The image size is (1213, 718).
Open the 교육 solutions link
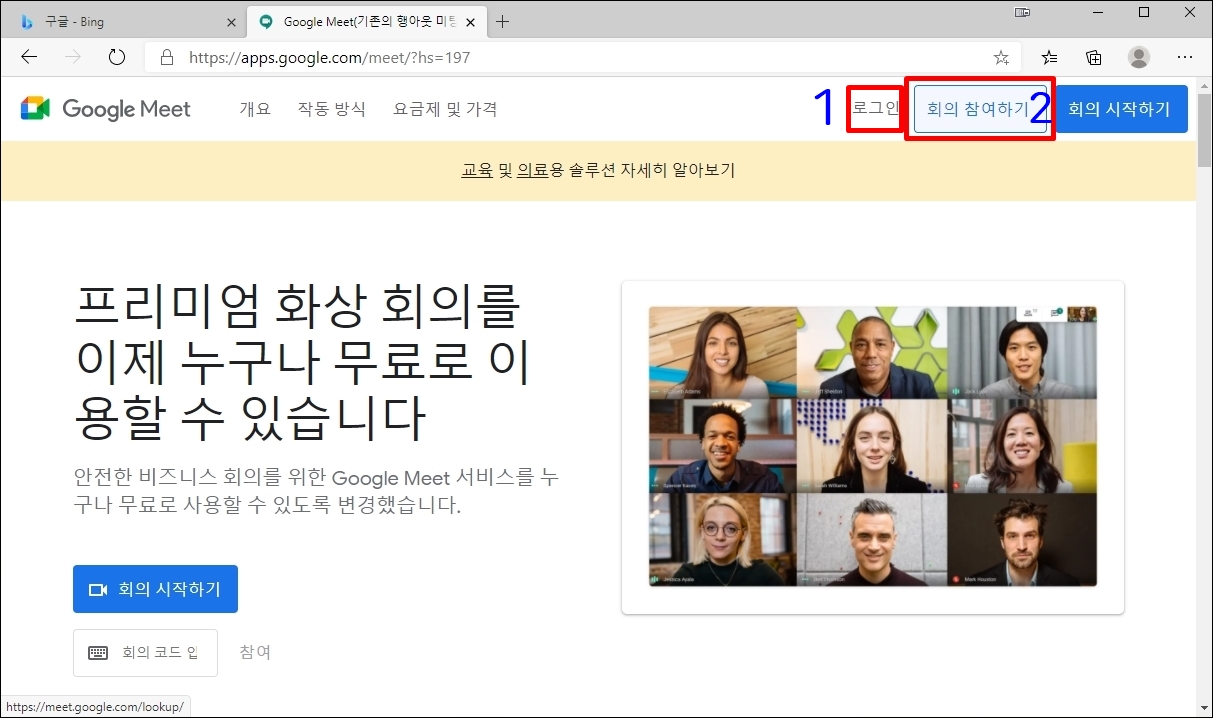pos(477,170)
